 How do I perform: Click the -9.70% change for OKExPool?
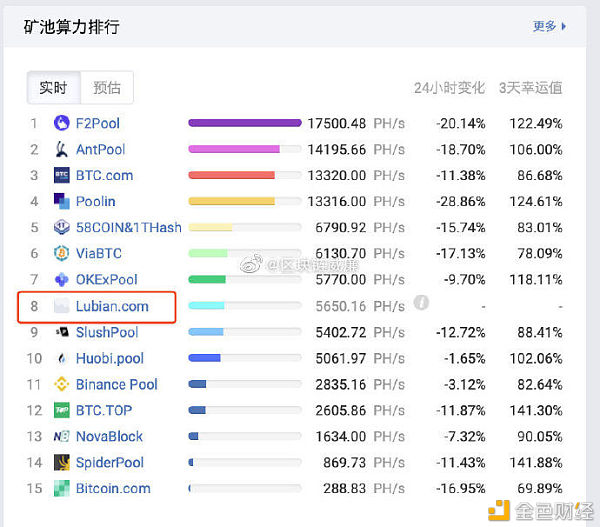pyautogui.click(x=465, y=279)
